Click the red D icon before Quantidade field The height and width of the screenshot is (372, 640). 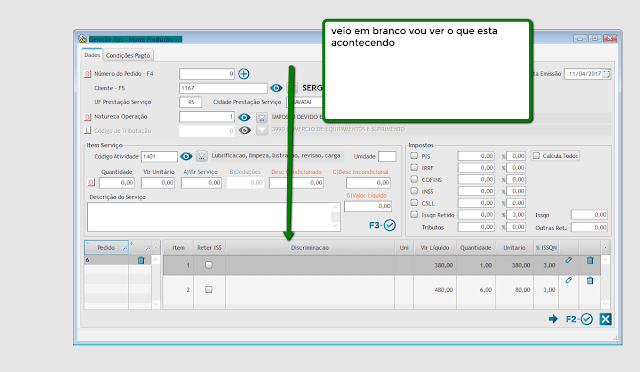coord(91,183)
